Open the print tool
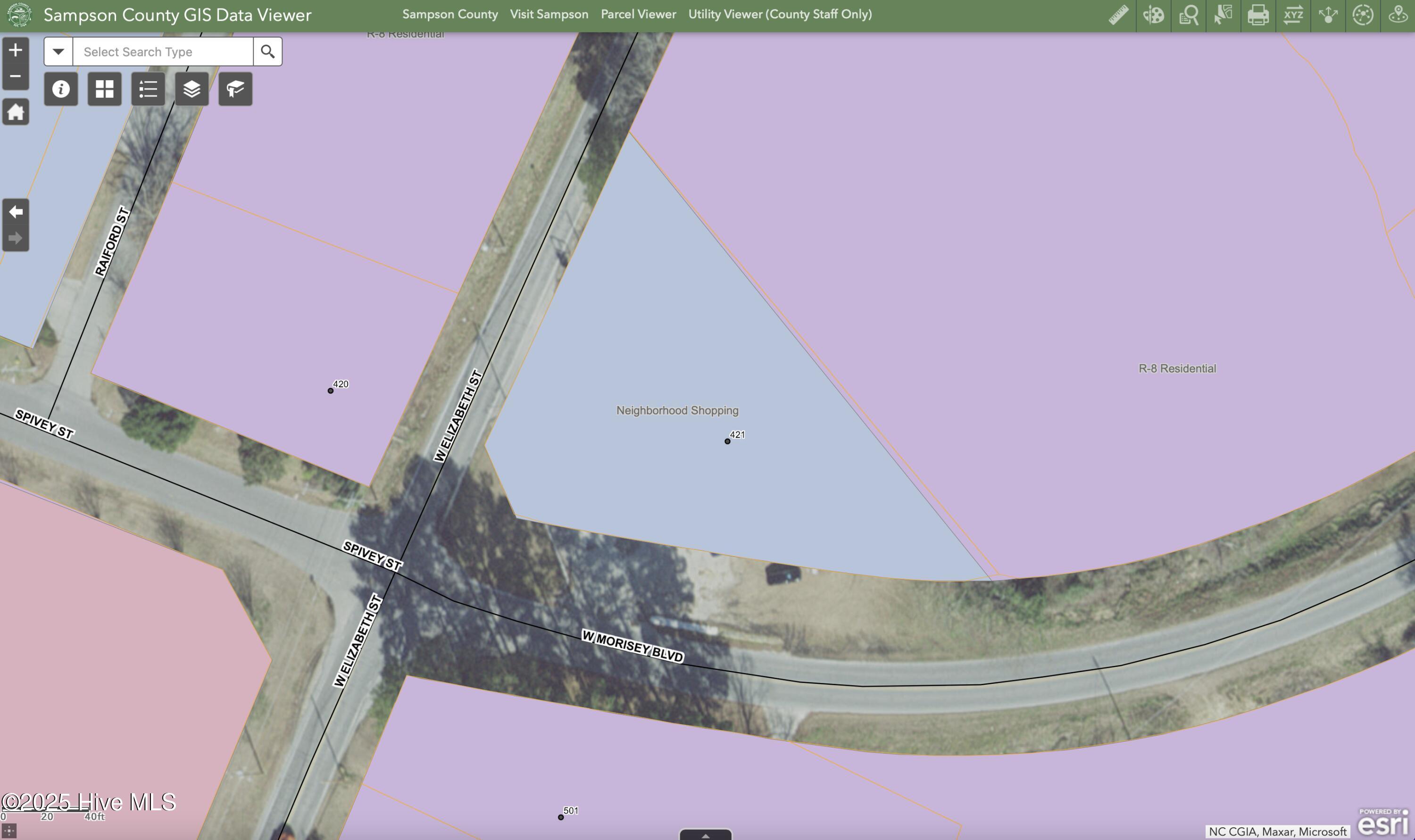This screenshot has height=840, width=1415. point(1257,15)
